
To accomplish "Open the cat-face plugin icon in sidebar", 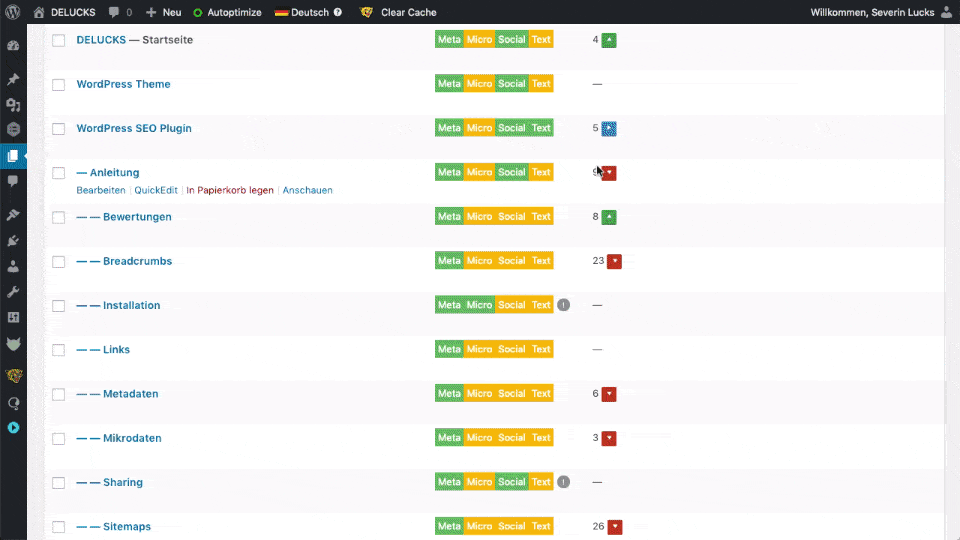I will click(x=13, y=343).
